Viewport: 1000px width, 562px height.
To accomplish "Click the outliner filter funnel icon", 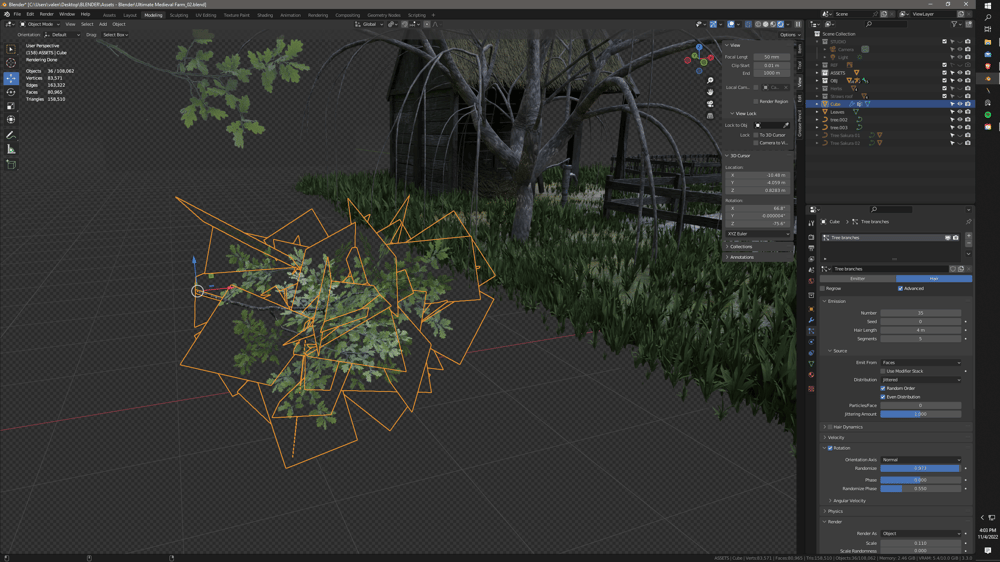I will (x=955, y=24).
